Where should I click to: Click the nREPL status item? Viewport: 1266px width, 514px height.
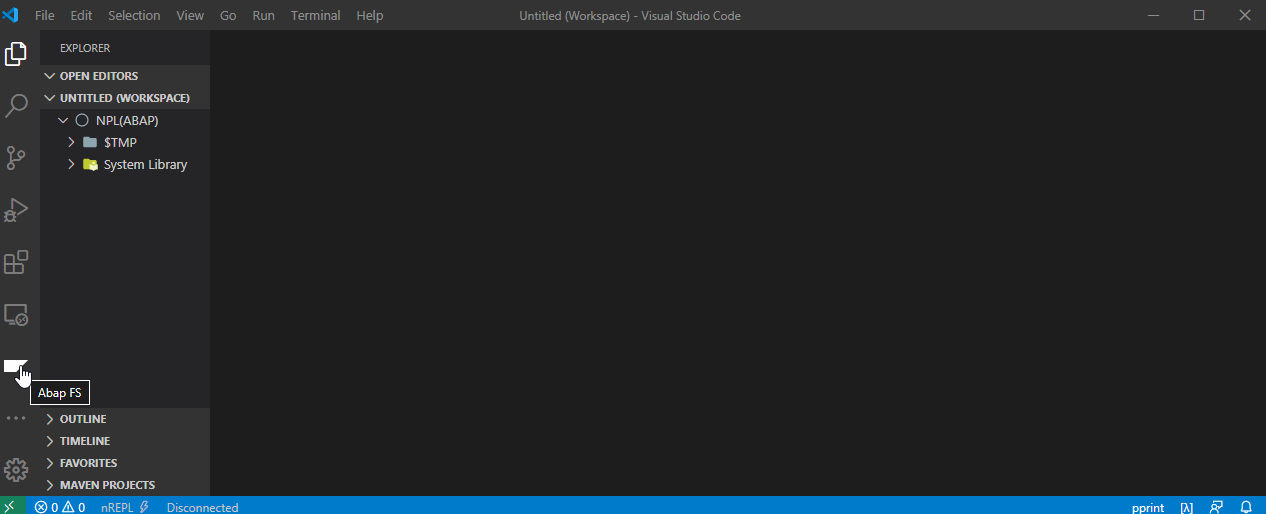click(x=125, y=507)
